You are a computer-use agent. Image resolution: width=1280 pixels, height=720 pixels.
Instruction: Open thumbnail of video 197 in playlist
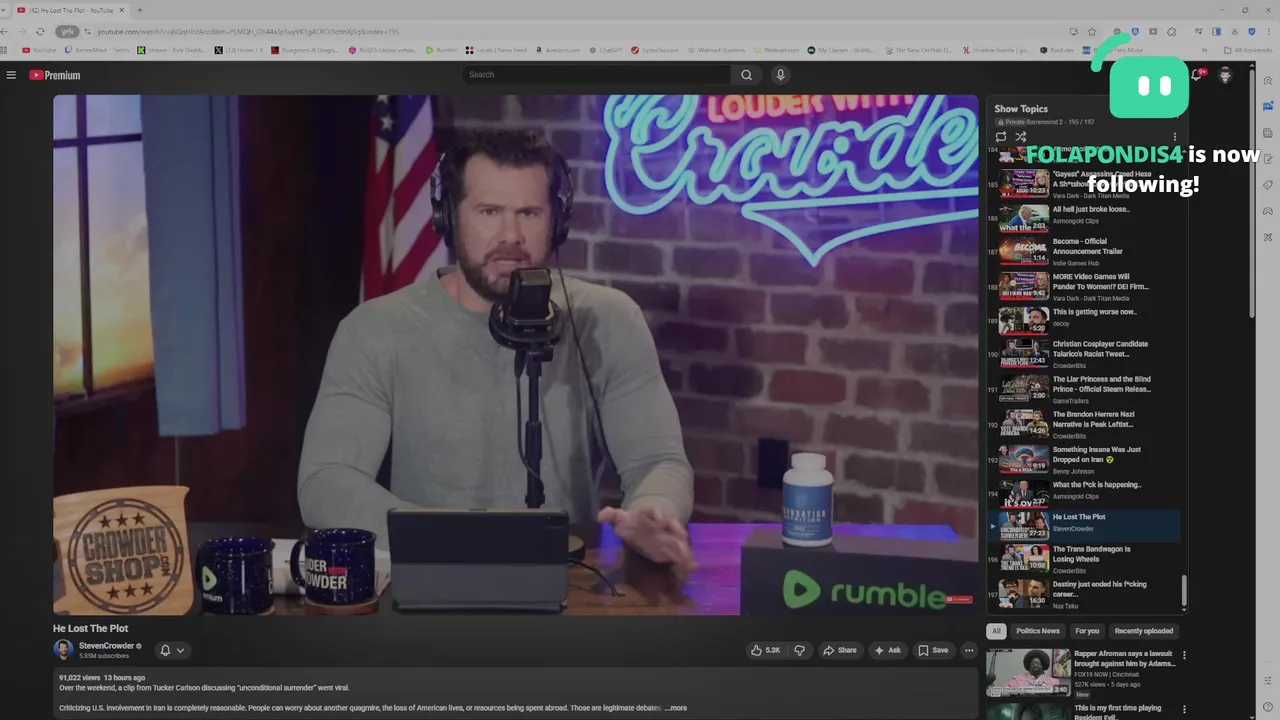[x=1024, y=594]
